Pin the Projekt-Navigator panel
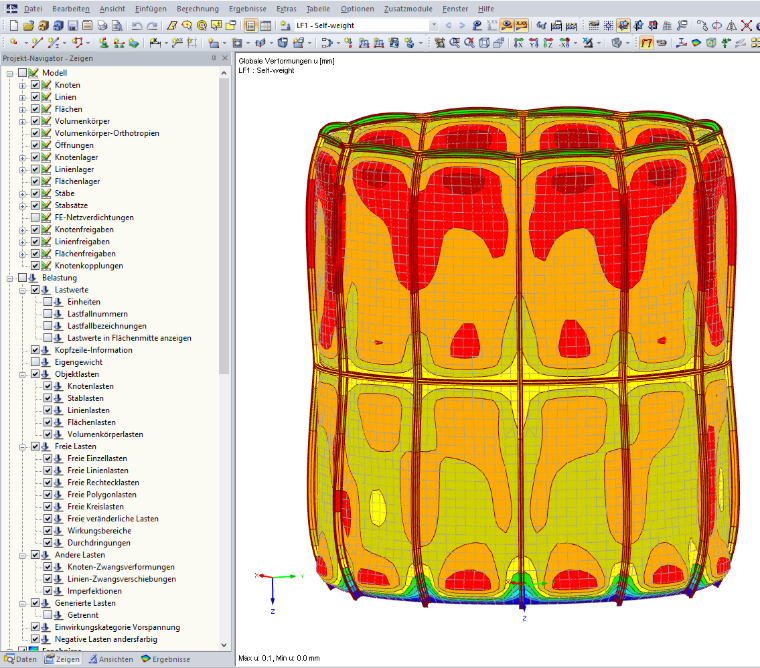This screenshot has width=760, height=668. tap(214, 58)
